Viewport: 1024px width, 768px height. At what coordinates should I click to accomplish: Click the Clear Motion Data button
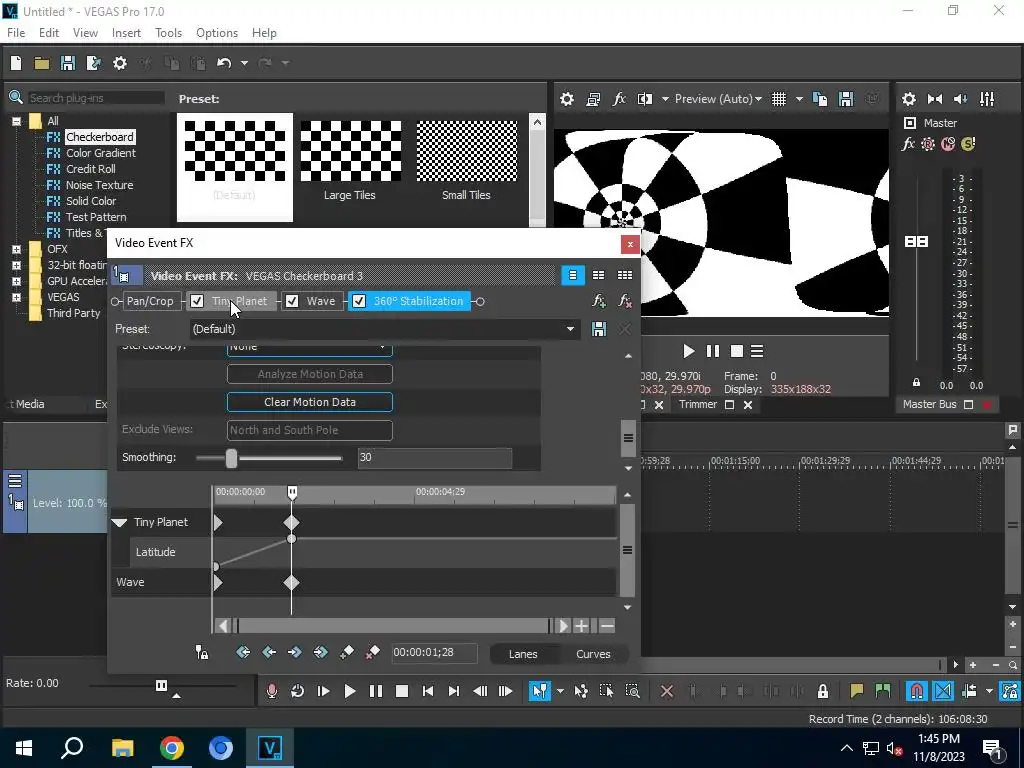310,402
